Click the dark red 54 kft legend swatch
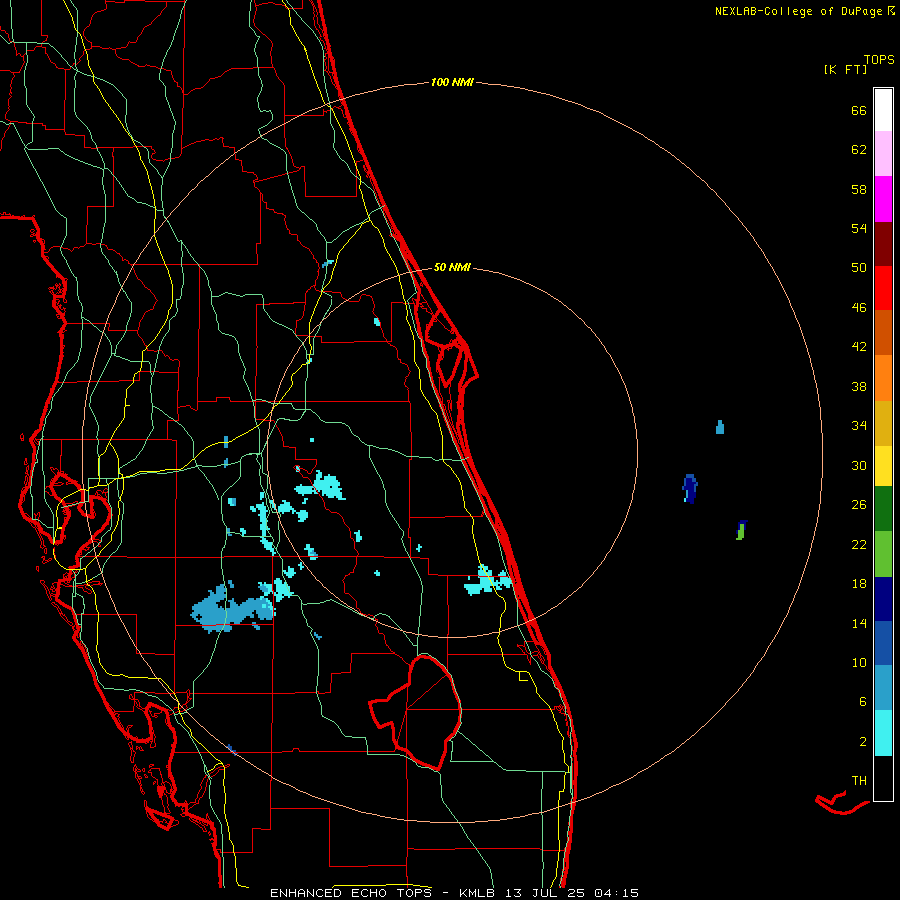The width and height of the screenshot is (900, 900). tap(883, 243)
